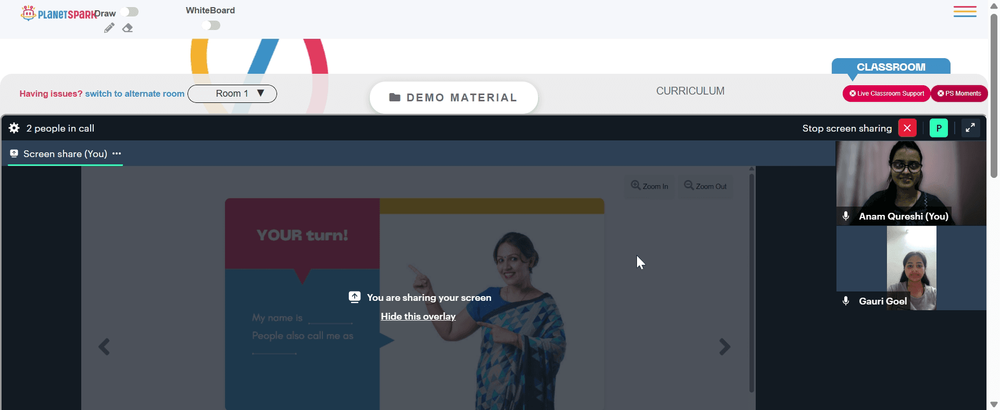The width and height of the screenshot is (1000, 410).
Task: Toggle the WhiteBoard switch
Action: (x=211, y=26)
